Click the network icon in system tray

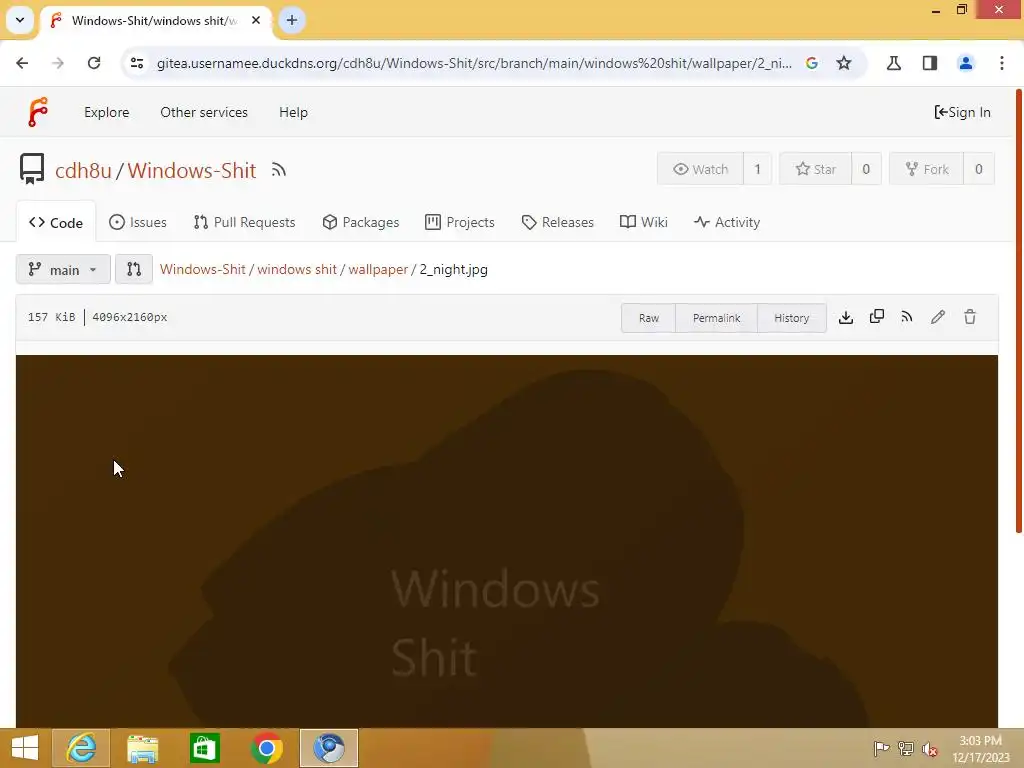tap(906, 748)
